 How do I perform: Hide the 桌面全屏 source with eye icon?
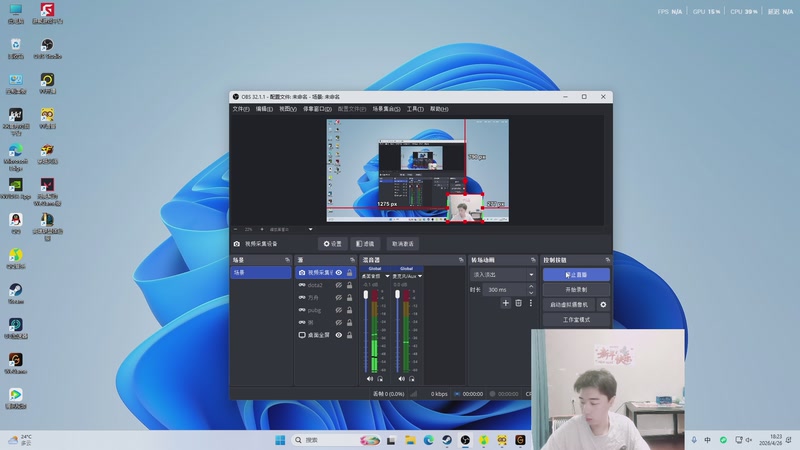click(338, 335)
